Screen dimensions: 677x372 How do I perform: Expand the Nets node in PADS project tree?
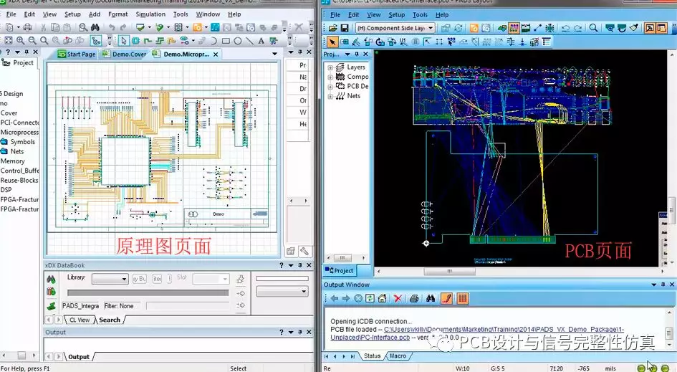point(330,96)
